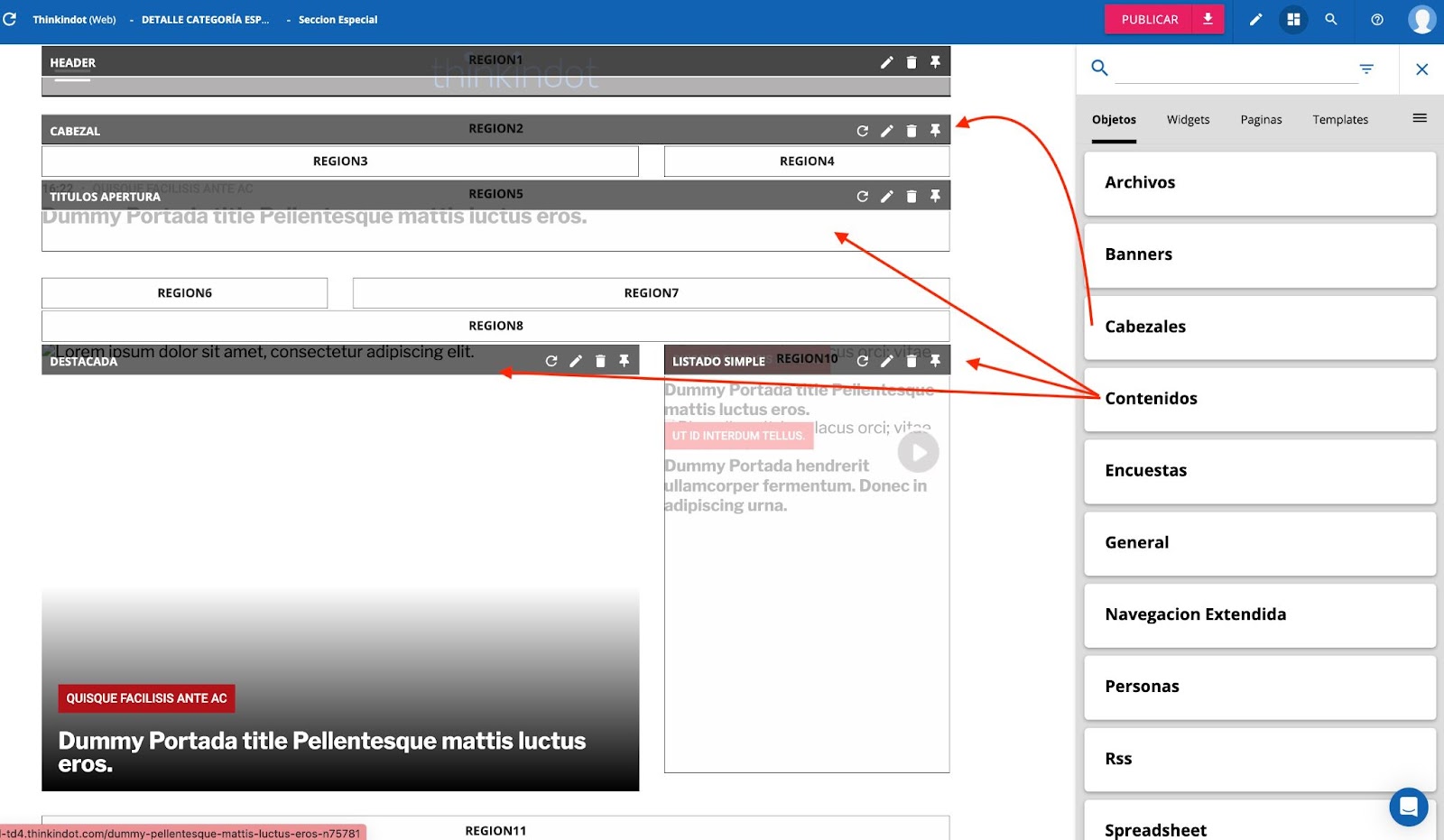Pin the HEADER block
Screen dimensions: 1444x840
(935, 62)
